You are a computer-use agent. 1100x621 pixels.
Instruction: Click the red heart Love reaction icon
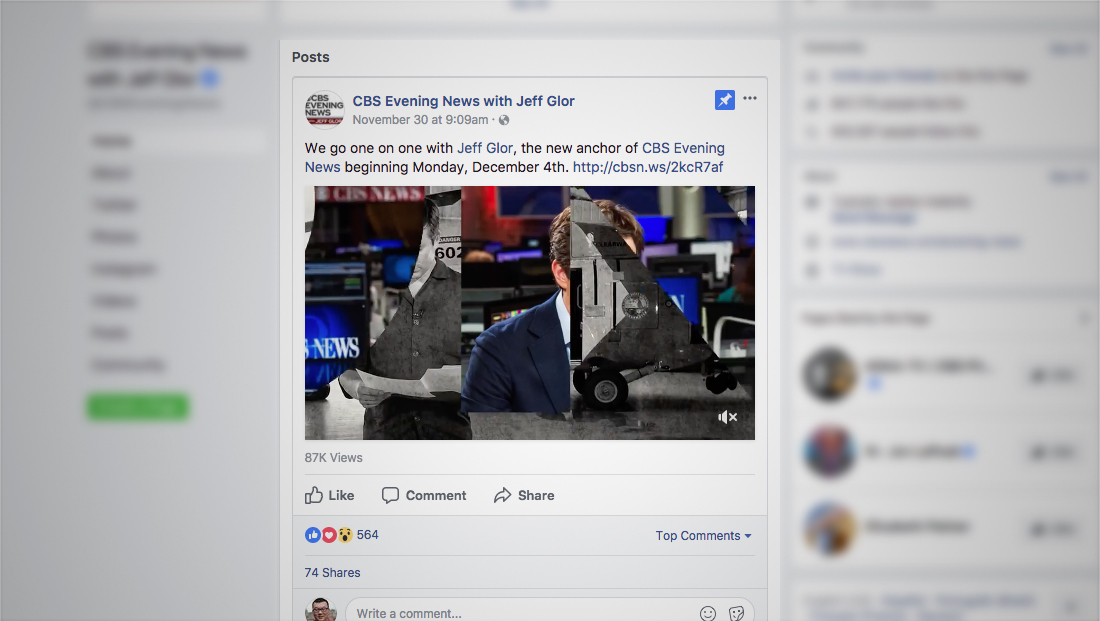pyautogui.click(x=329, y=535)
